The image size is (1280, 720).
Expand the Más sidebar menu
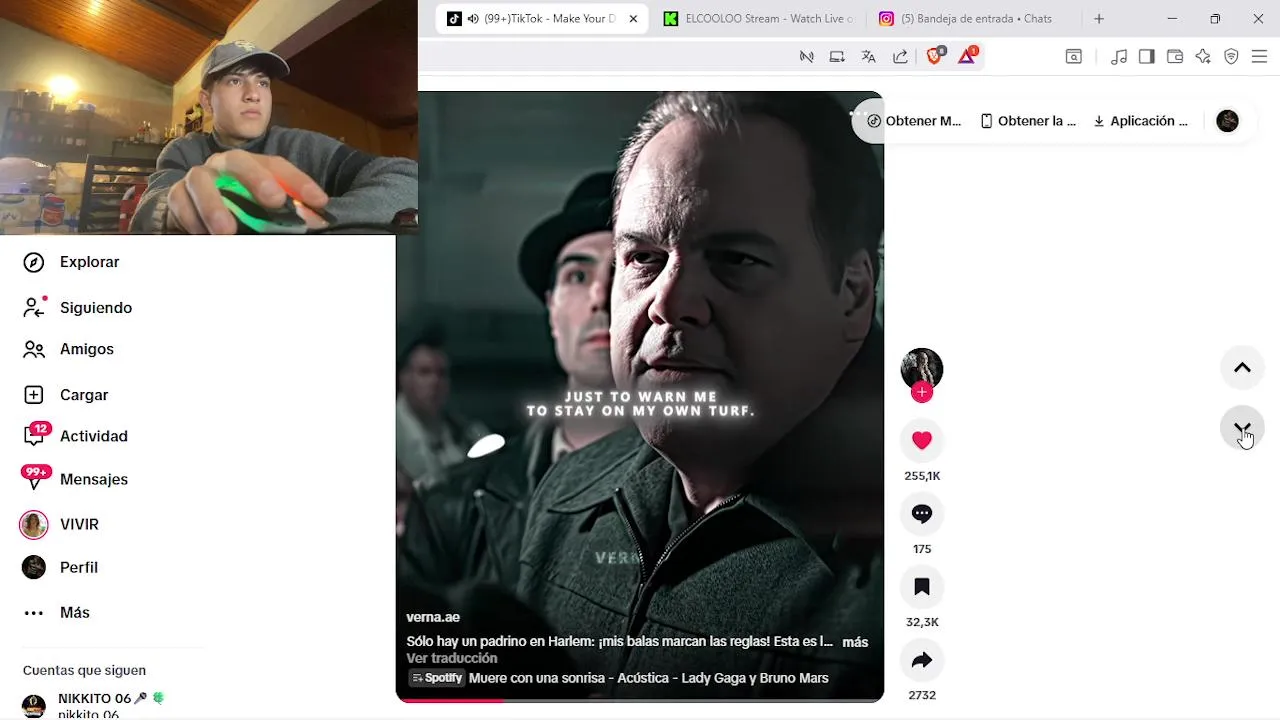(74, 612)
